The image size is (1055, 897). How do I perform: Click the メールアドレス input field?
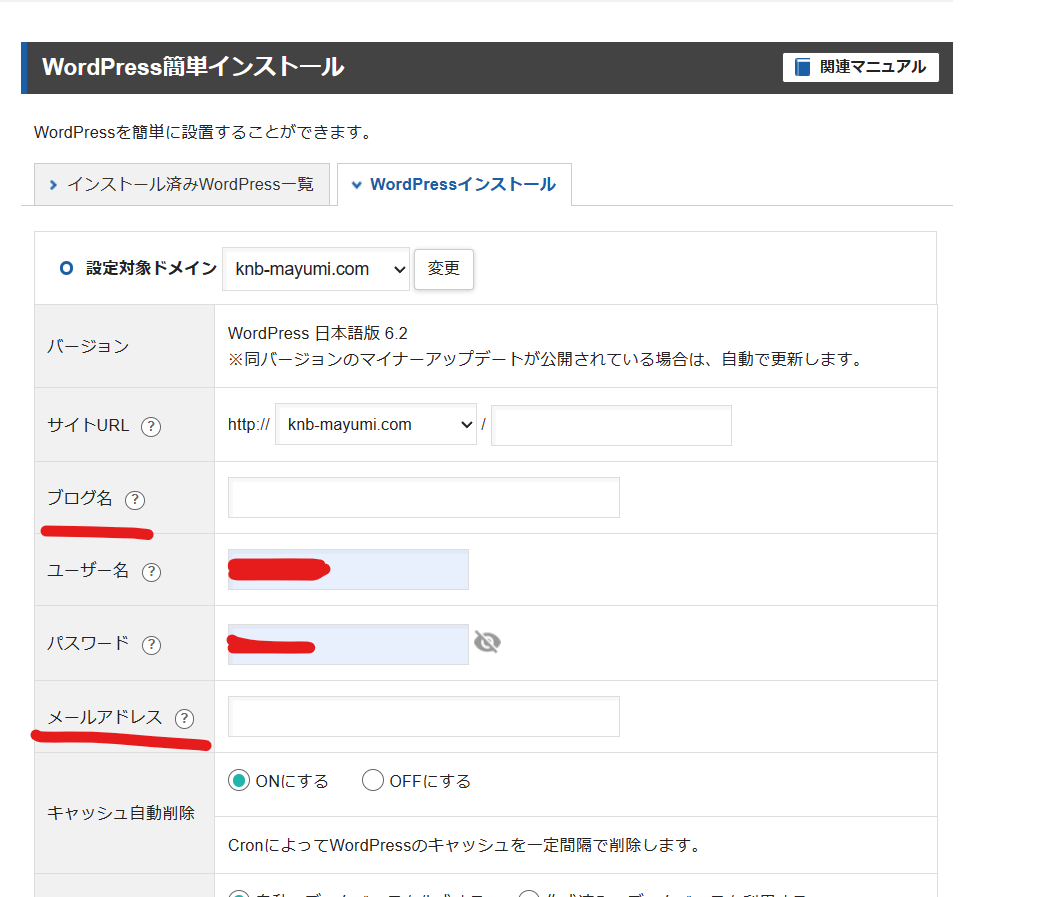tap(424, 717)
